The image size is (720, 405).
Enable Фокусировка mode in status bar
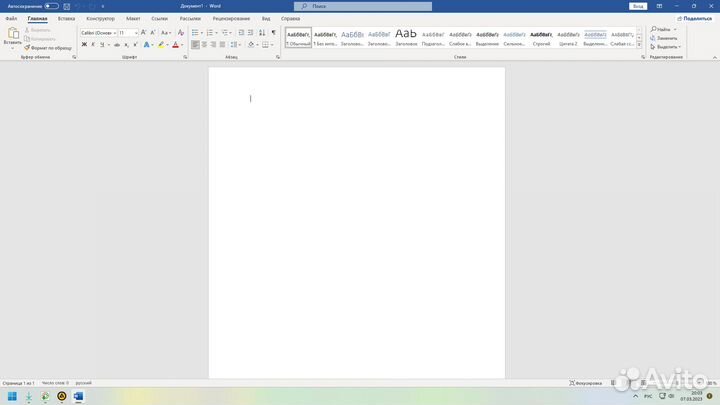pyautogui.click(x=585, y=382)
